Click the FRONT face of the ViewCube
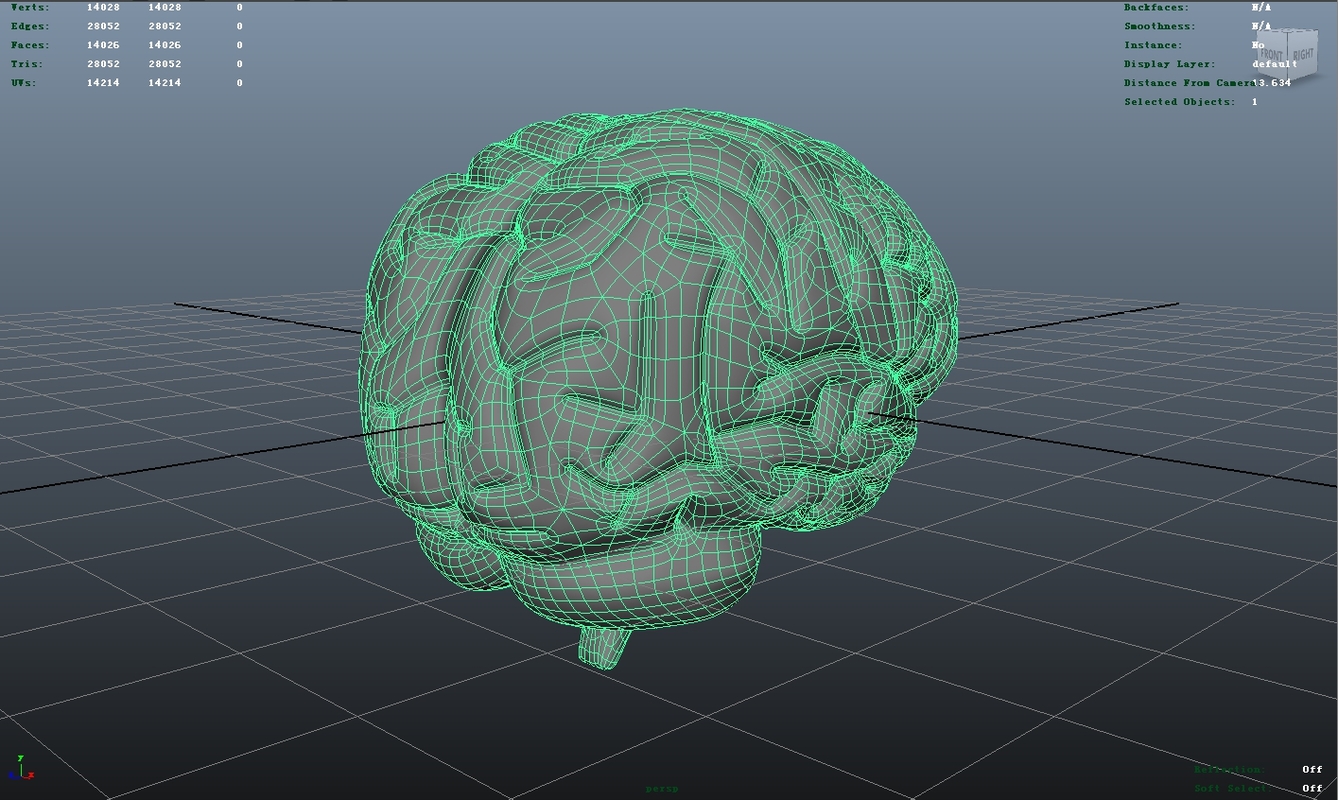The height and width of the screenshot is (800, 1338). pos(1271,55)
